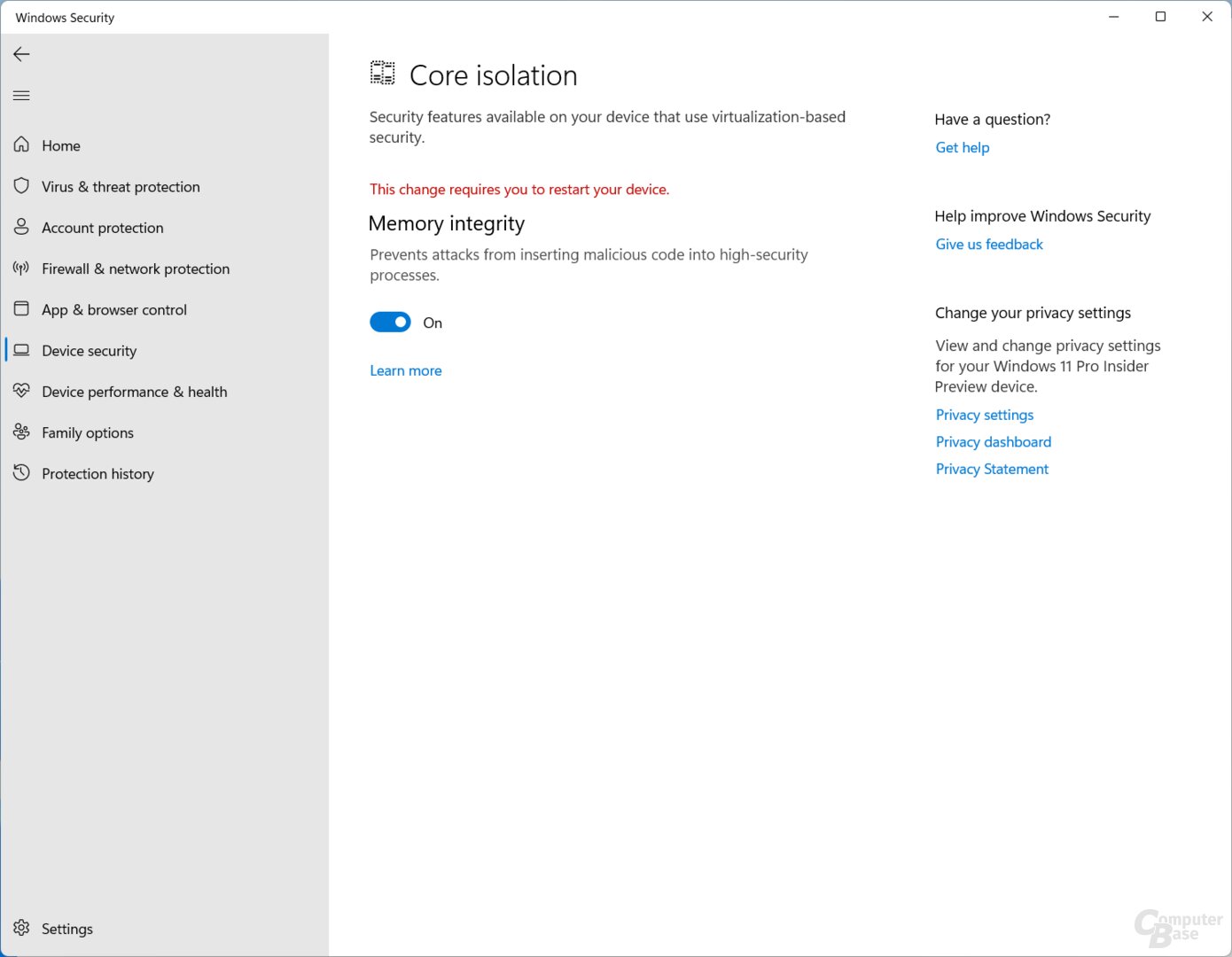Image resolution: width=1232 pixels, height=957 pixels.
Task: Click the Home house icon
Action: [x=22, y=145]
